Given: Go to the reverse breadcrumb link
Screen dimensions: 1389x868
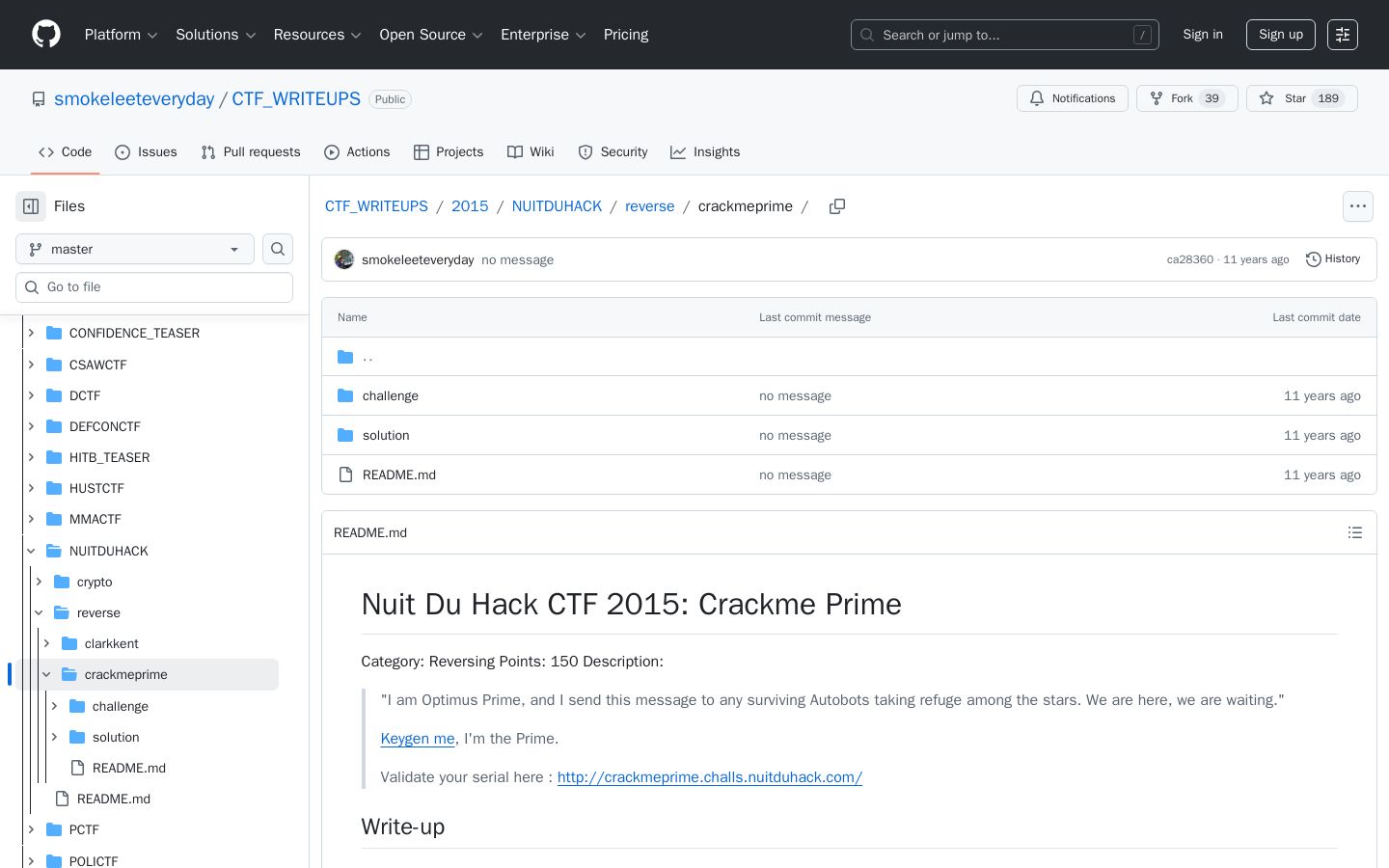Looking at the screenshot, I should 650,206.
